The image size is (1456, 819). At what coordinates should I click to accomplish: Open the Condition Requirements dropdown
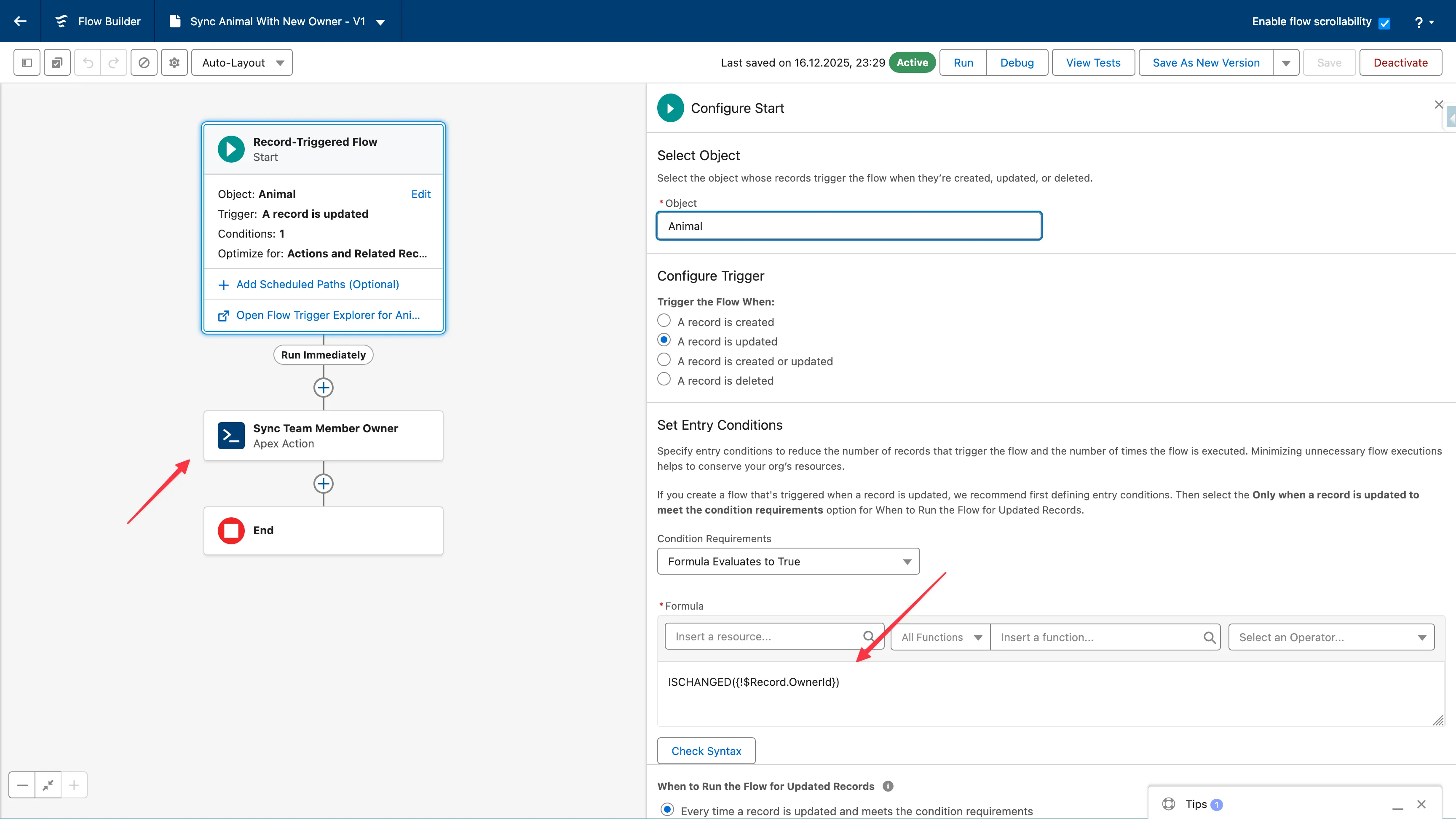(x=788, y=561)
